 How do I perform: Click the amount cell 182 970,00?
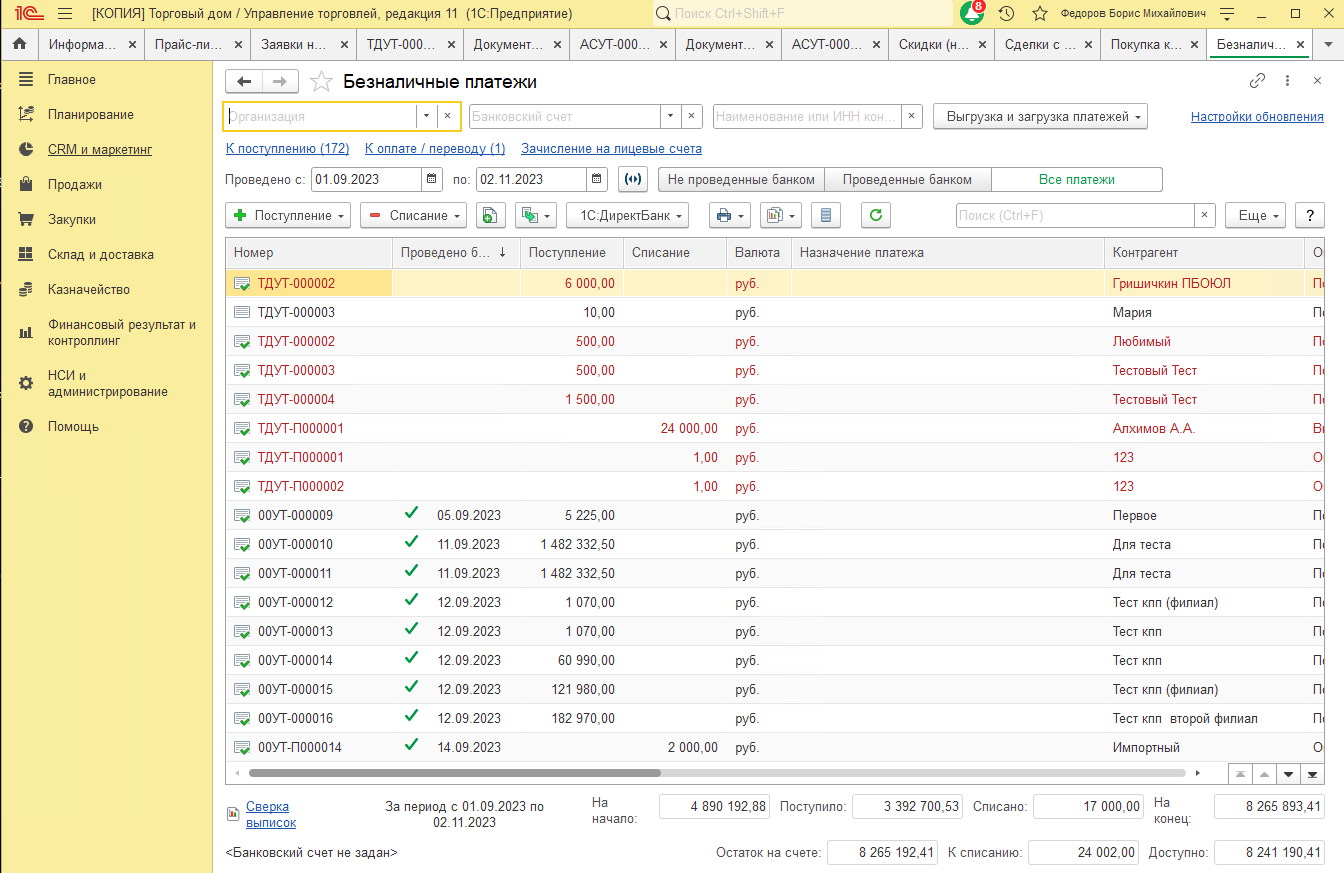tap(572, 718)
